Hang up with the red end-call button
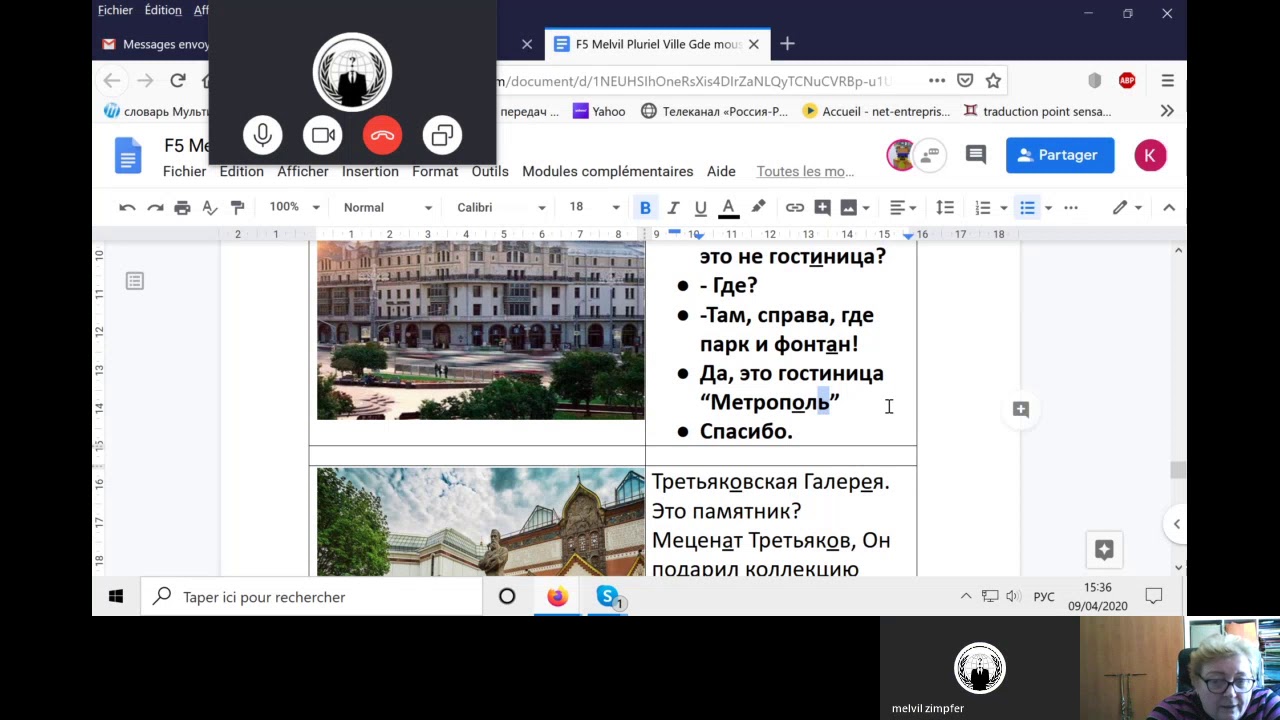 [382, 135]
